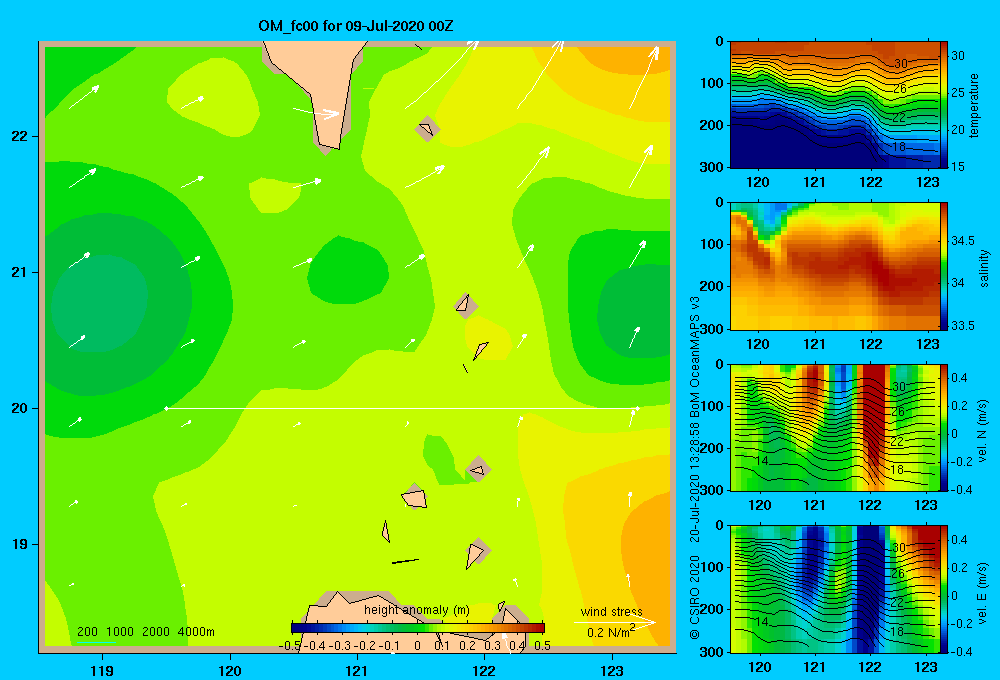Open the vel. N velocity section panel
Screen dimensions: 1000x680
coord(834,427)
